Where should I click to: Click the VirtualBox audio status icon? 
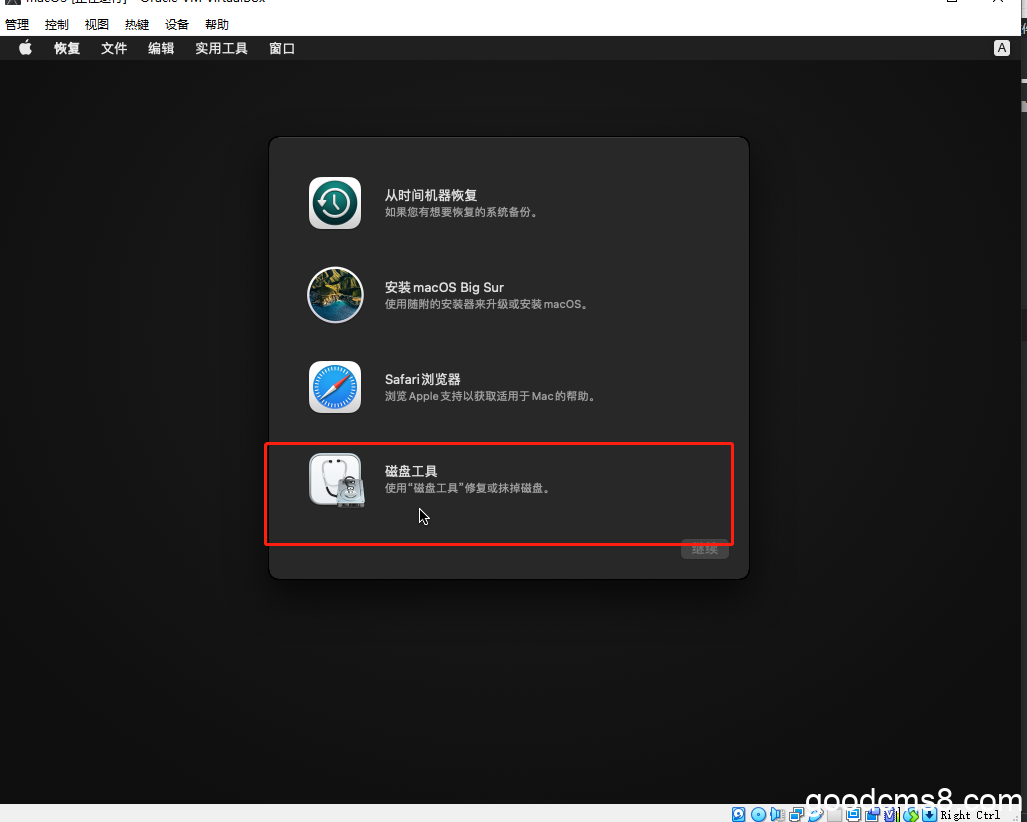pos(777,814)
